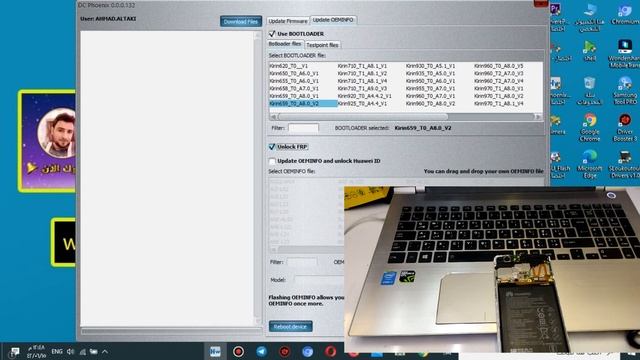This screenshot has height=360, width=640.
Task: Click the network icon in system tray
Action: tap(82, 352)
